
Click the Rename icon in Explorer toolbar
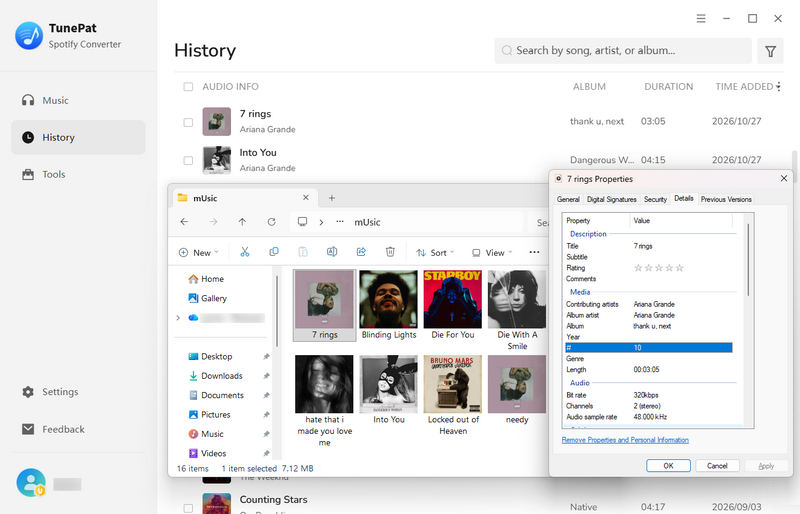pos(332,252)
